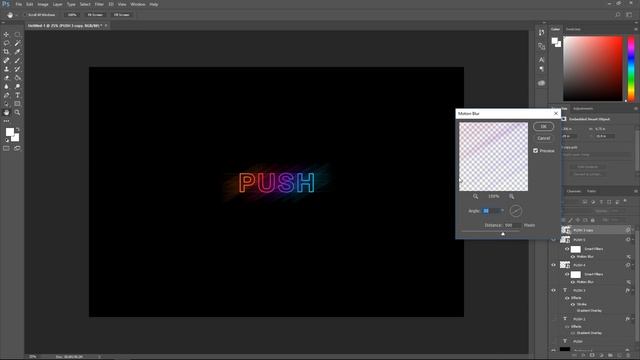Select the Hand tool

pos(6,112)
